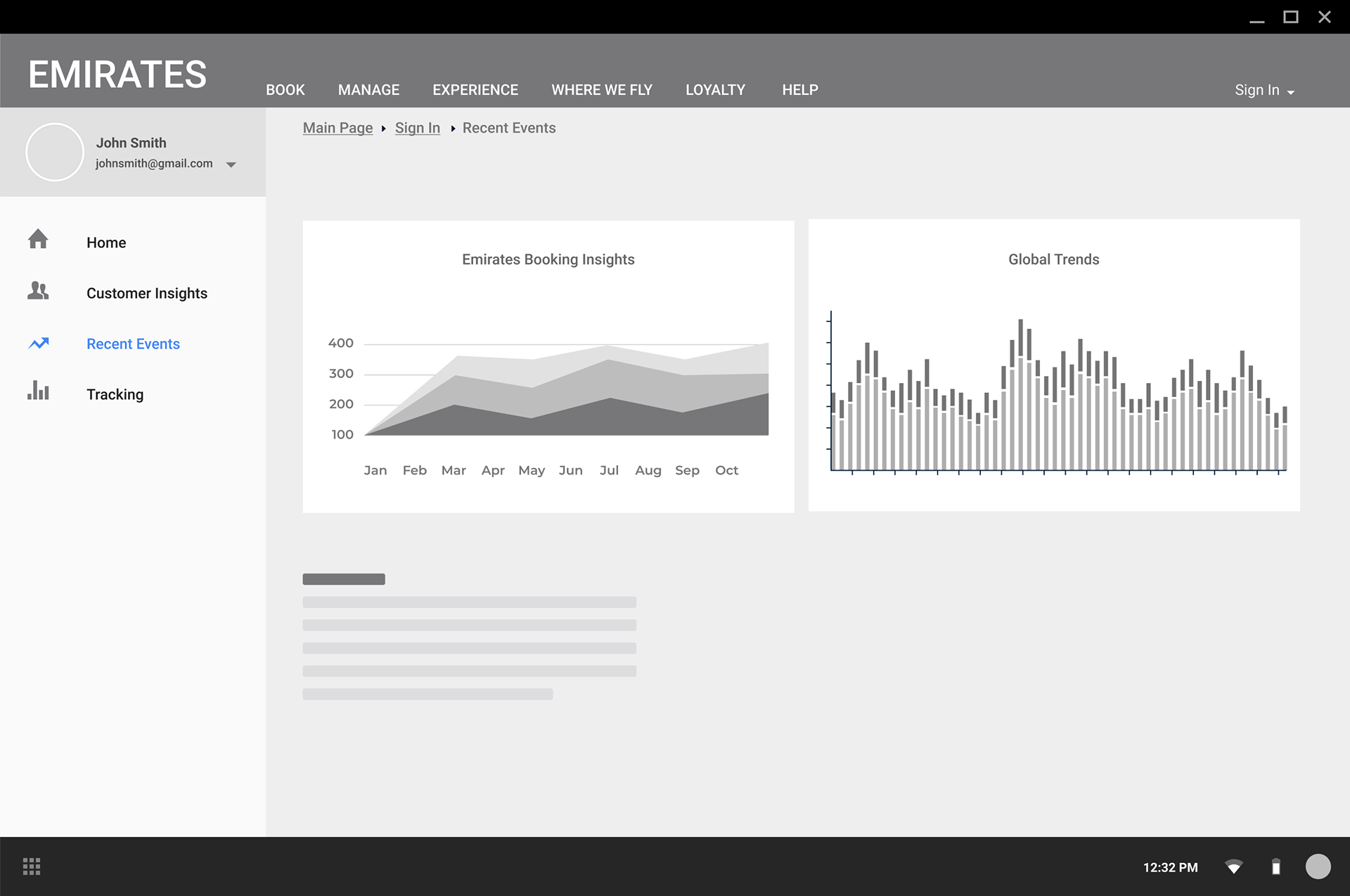Click the battery status icon

point(1275,866)
